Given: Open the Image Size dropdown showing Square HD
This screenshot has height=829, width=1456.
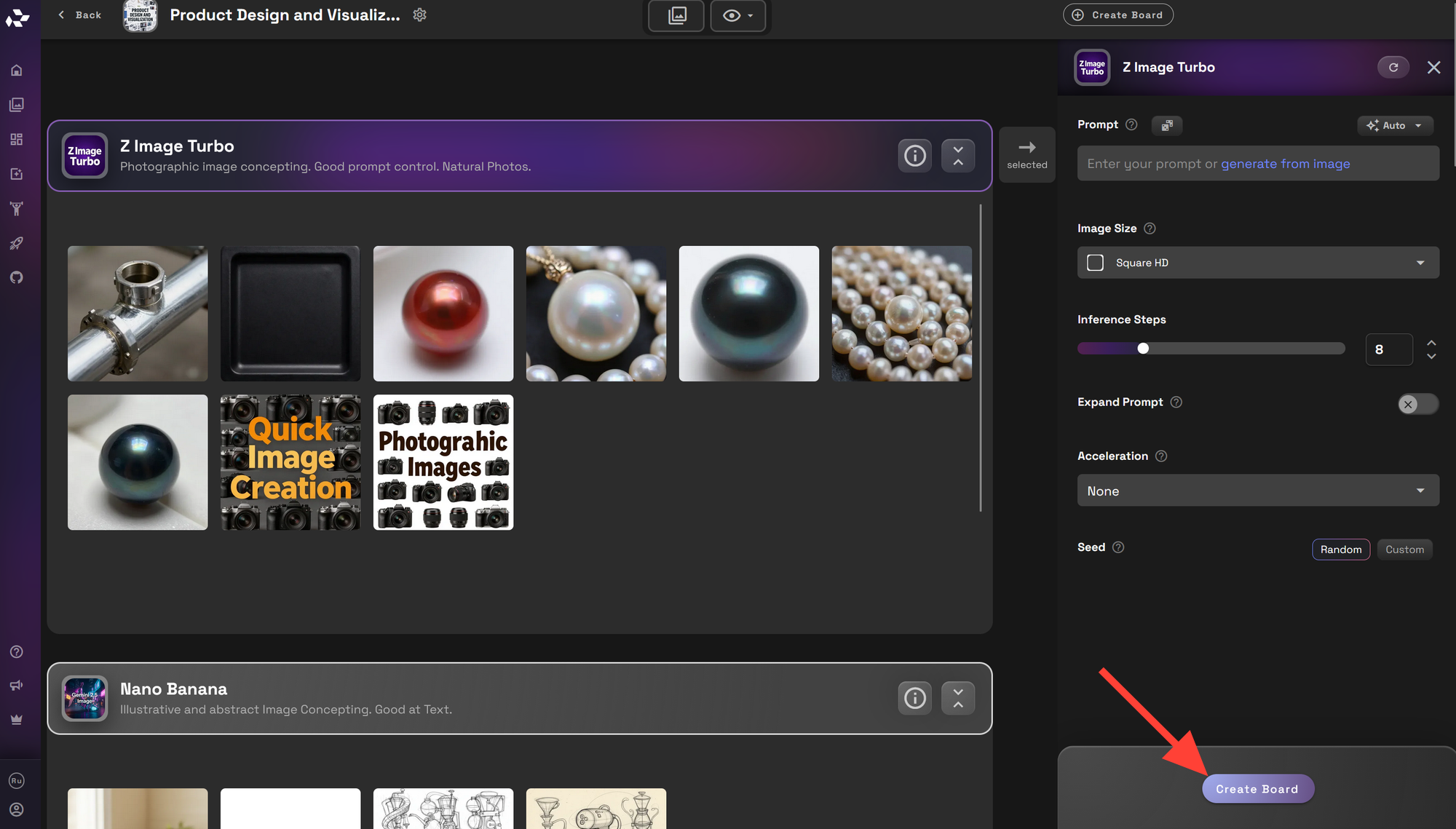Looking at the screenshot, I should (x=1257, y=262).
